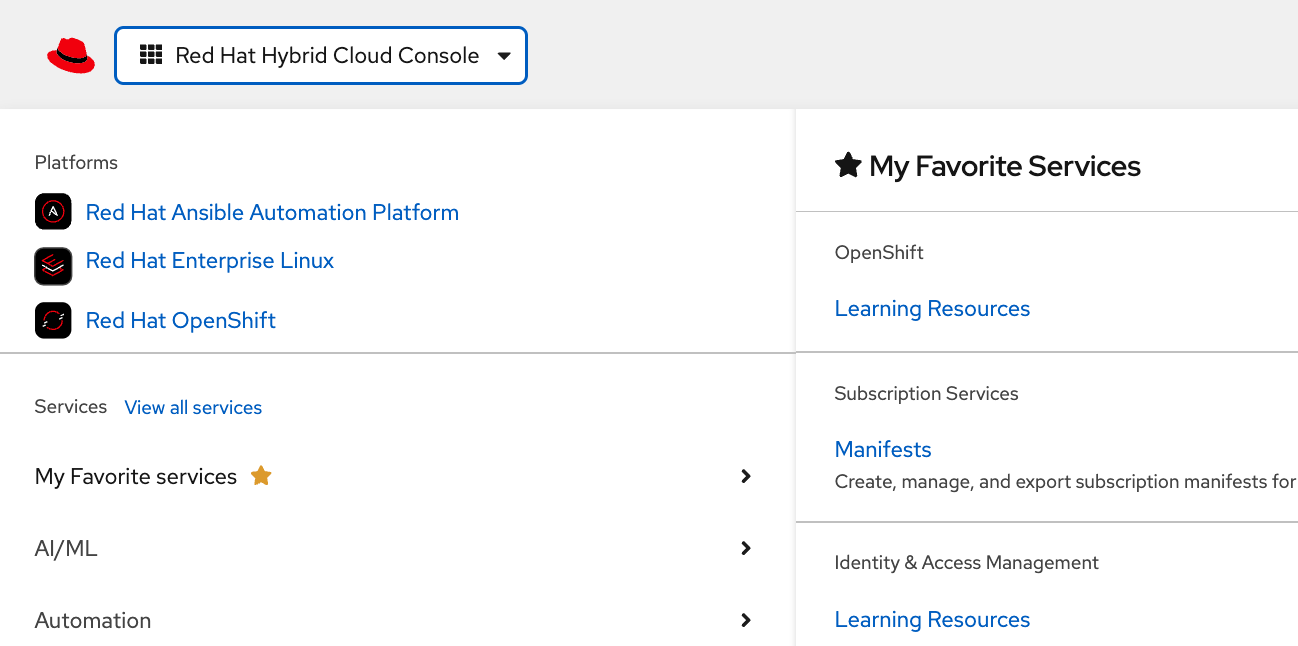The image size is (1298, 646).
Task: Go to Red Hat Enterprise Linux link
Action: click(x=210, y=261)
